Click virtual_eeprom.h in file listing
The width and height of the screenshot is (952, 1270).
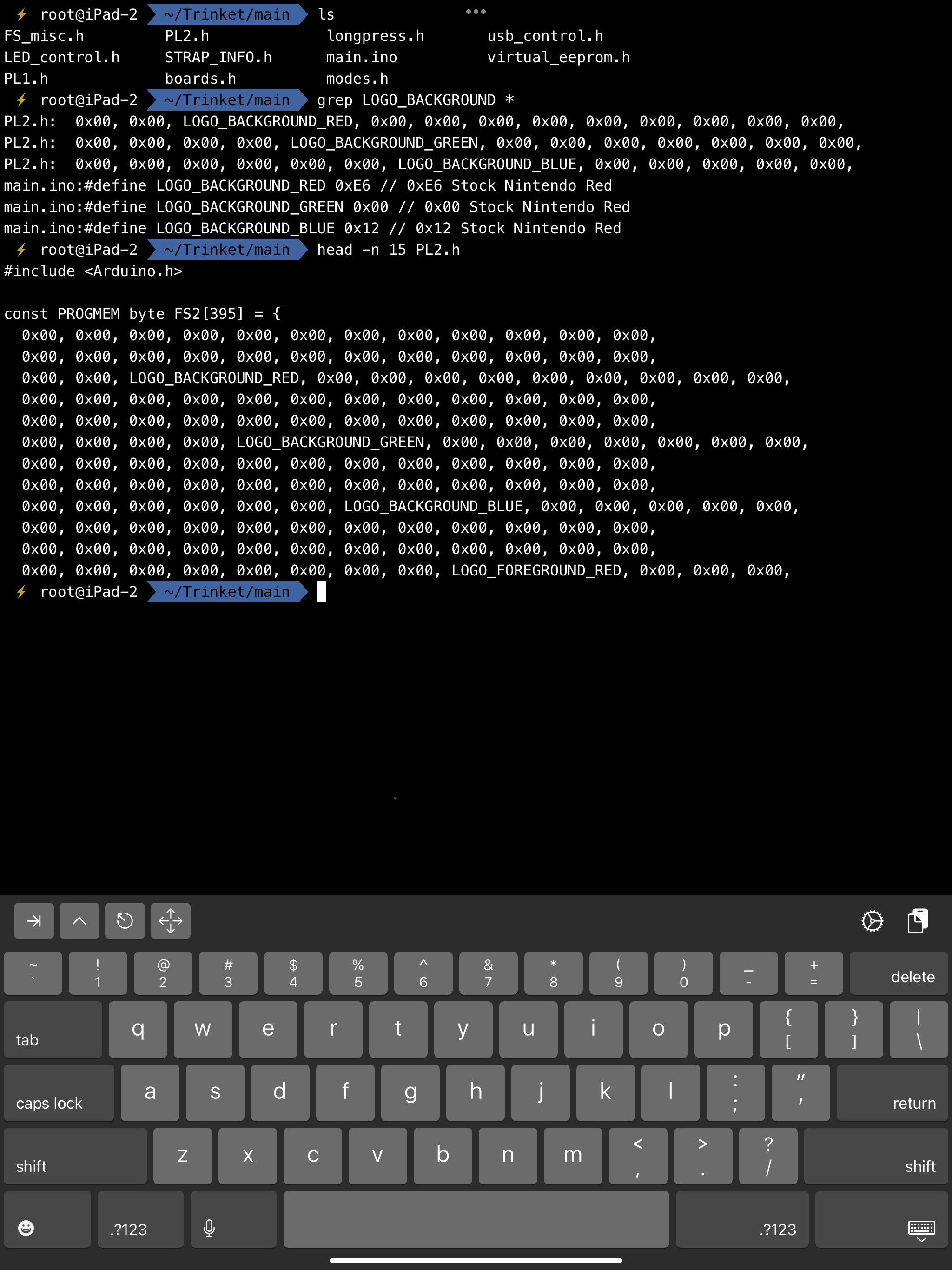559,58
